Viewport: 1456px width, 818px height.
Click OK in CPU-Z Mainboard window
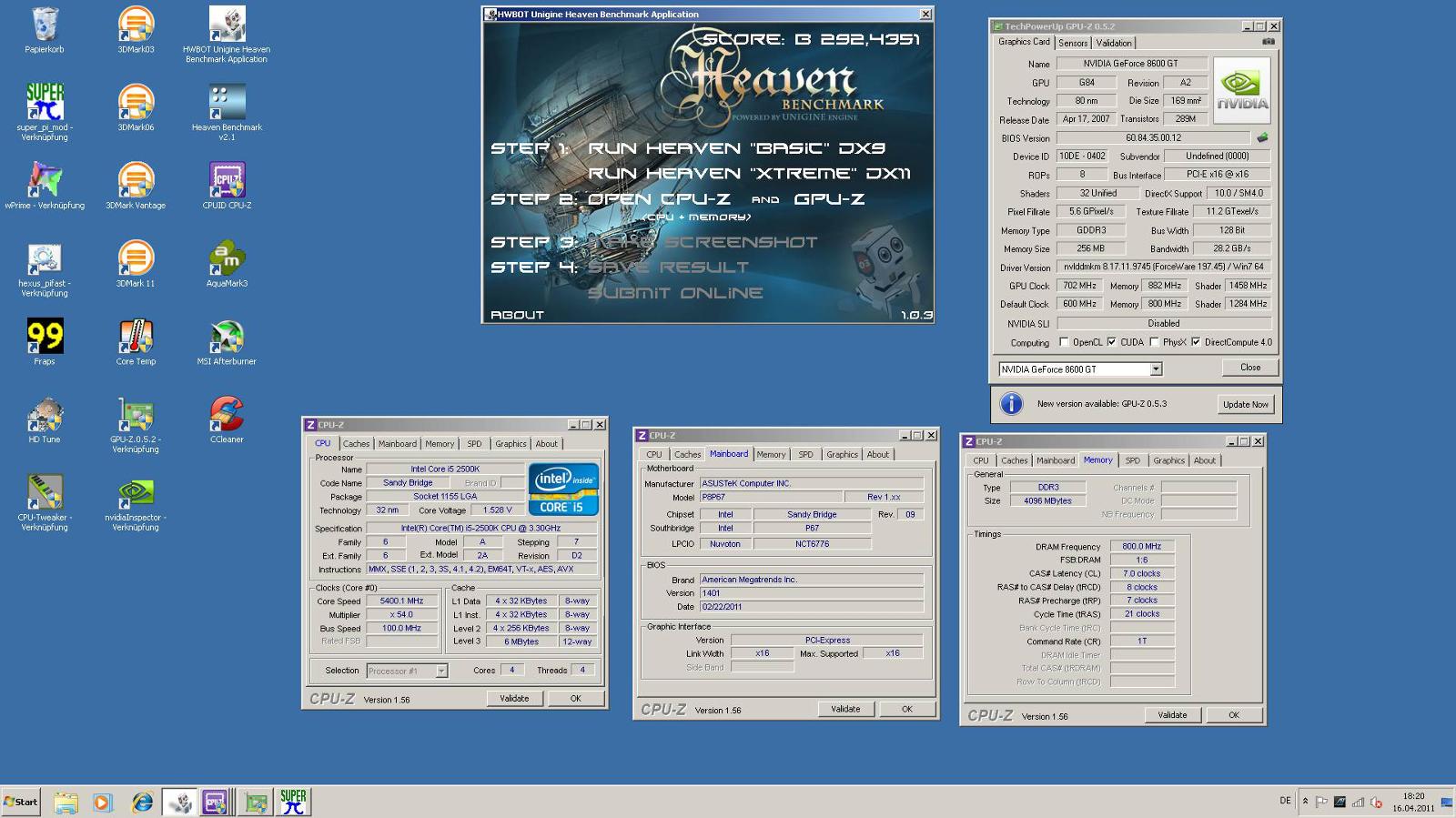[x=906, y=709]
